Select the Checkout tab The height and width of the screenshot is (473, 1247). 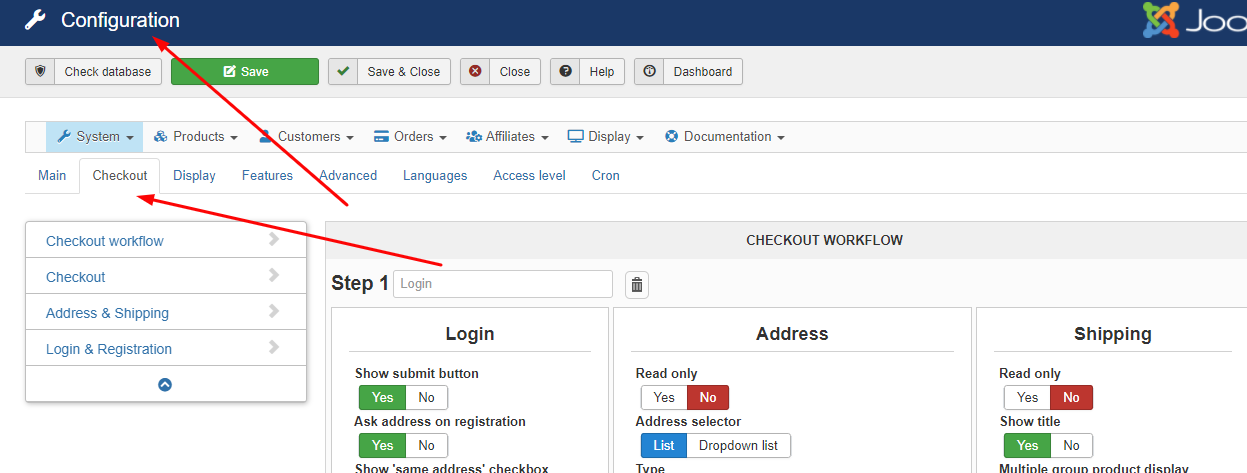pos(120,175)
